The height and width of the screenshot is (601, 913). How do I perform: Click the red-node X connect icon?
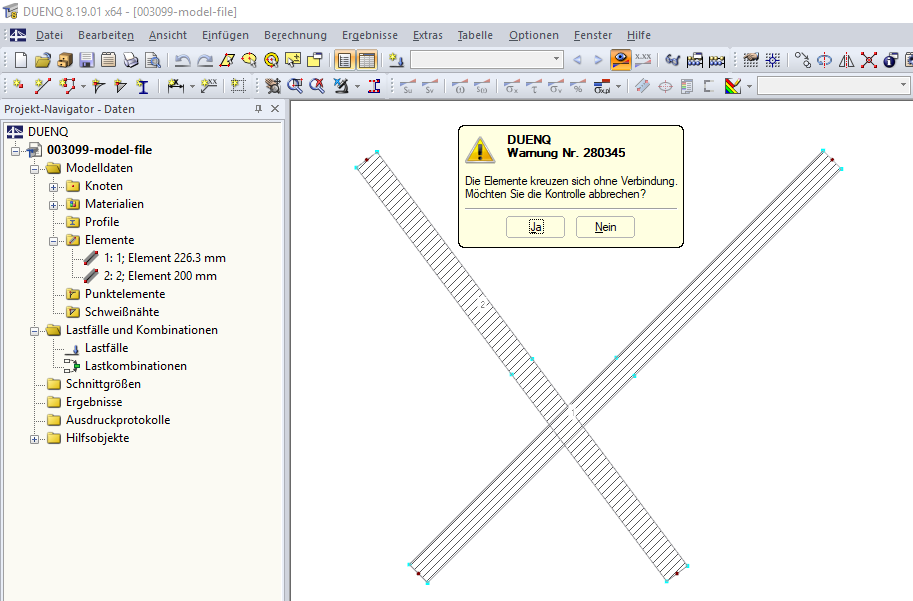869,60
